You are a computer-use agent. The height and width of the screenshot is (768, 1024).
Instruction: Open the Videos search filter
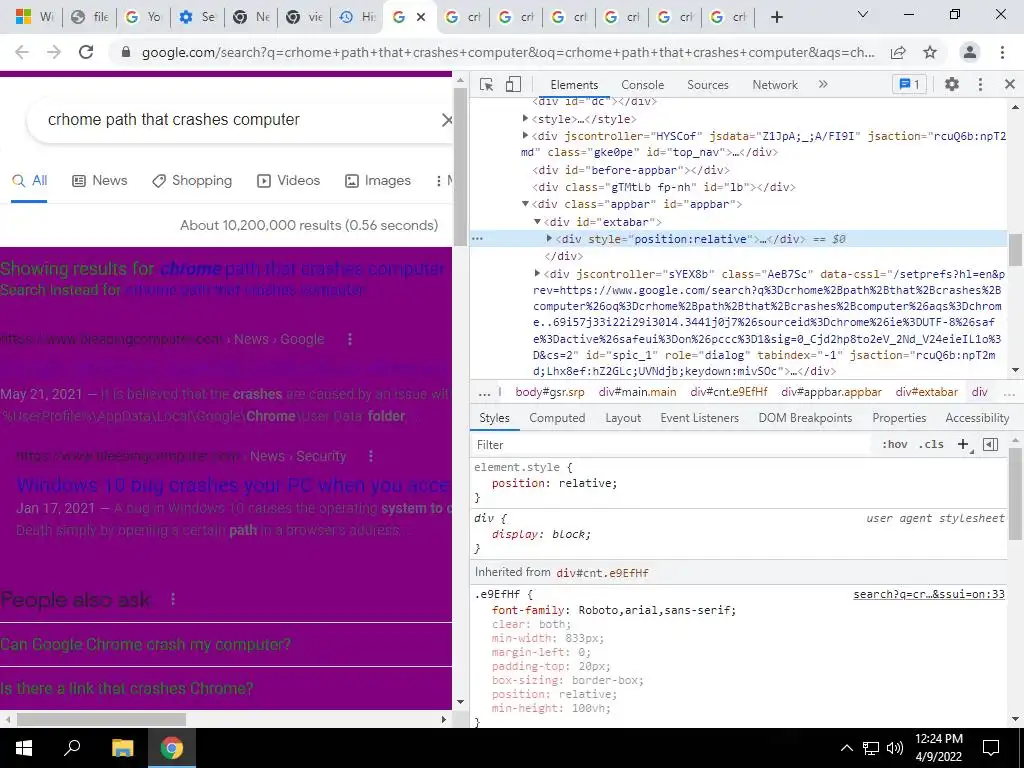(288, 181)
